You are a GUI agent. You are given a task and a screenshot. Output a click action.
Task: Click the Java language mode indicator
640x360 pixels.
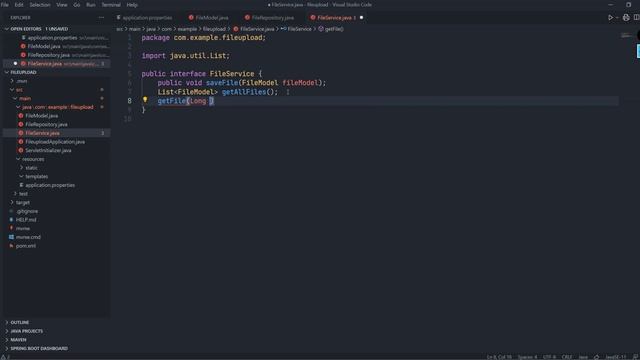point(583,357)
